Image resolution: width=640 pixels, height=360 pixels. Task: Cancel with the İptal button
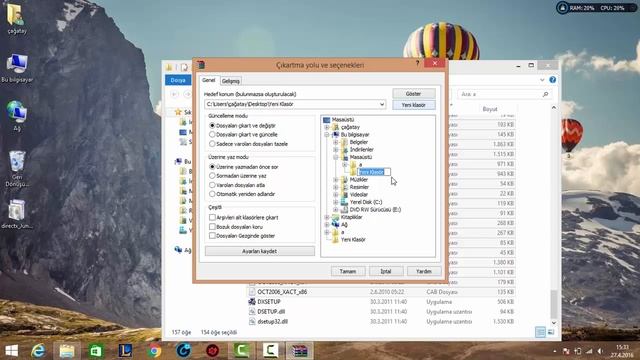[386, 271]
